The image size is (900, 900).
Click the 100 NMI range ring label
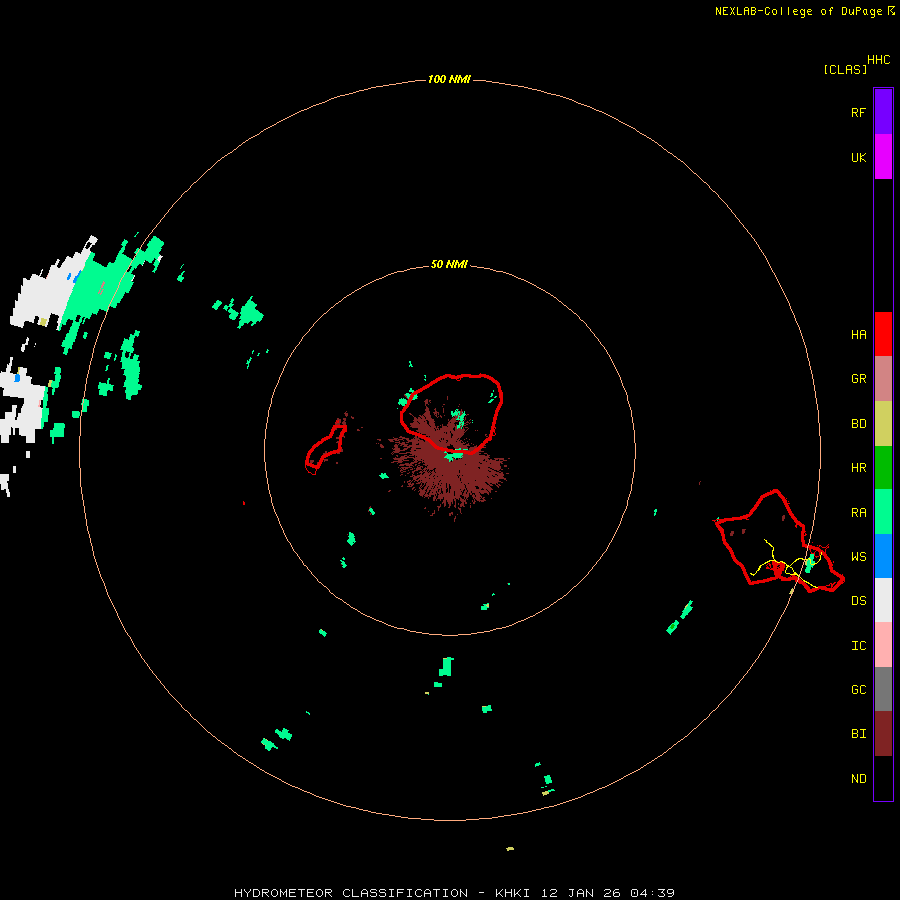click(x=449, y=79)
